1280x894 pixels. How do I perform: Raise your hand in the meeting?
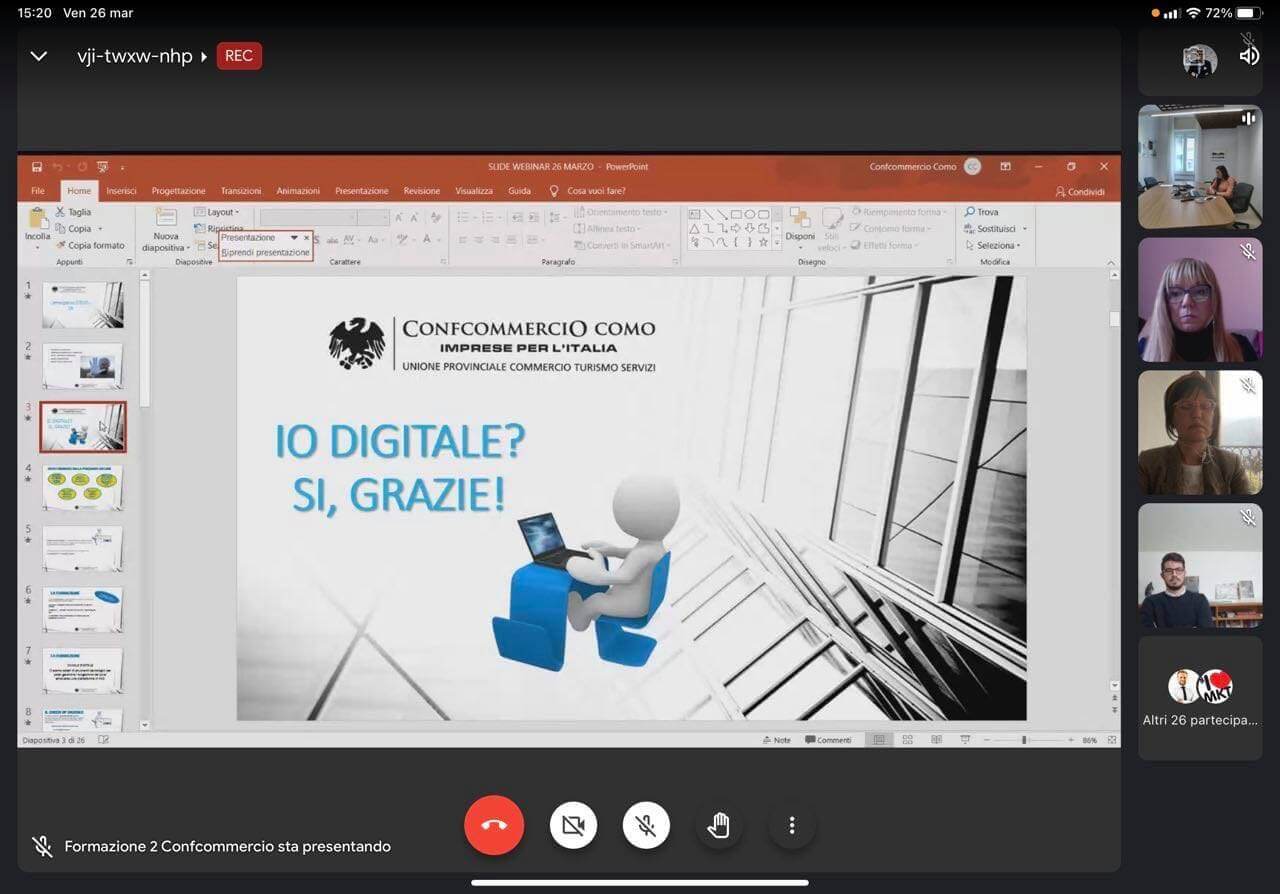(x=719, y=825)
